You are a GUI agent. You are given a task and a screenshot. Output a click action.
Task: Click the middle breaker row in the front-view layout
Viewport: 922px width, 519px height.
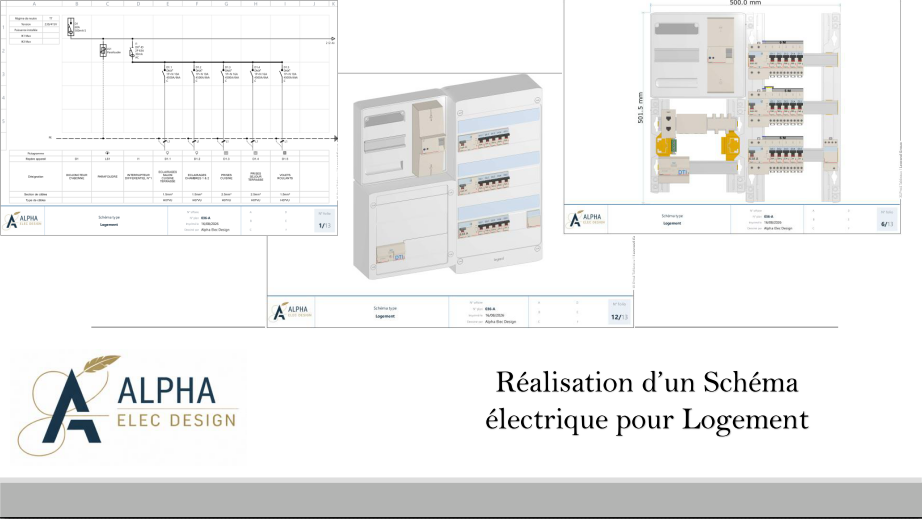[776, 106]
